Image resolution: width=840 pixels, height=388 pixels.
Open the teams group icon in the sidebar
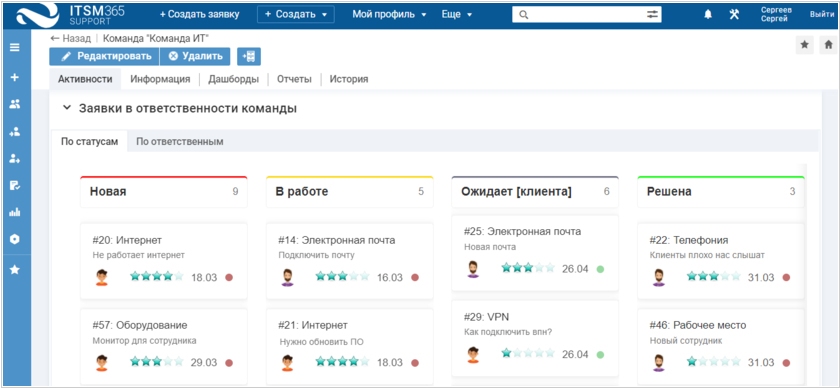pyautogui.click(x=14, y=105)
